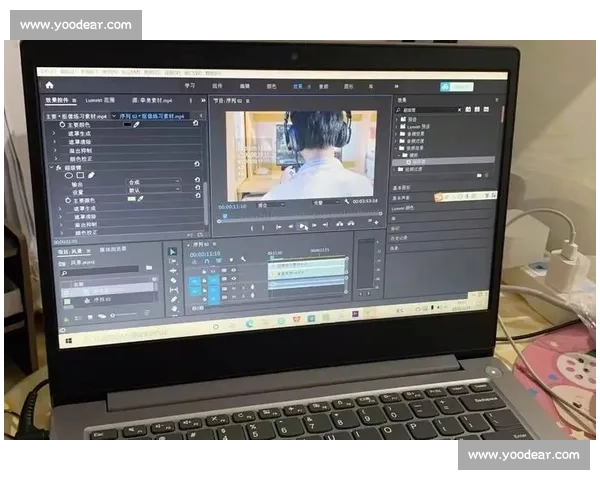Image resolution: width=600 pixels, height=480 pixels.
Task: Pick eyedropper beside the upper 主要颜色 swatch
Action: click(136, 125)
